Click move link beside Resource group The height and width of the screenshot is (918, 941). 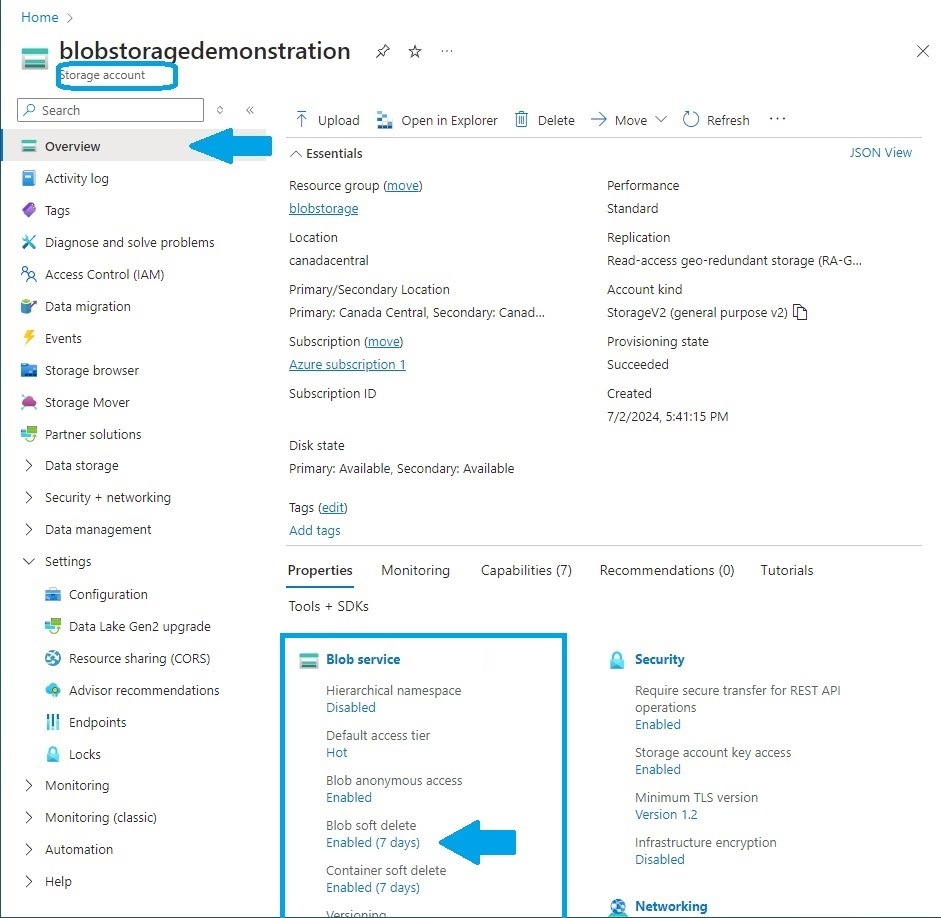pos(403,186)
